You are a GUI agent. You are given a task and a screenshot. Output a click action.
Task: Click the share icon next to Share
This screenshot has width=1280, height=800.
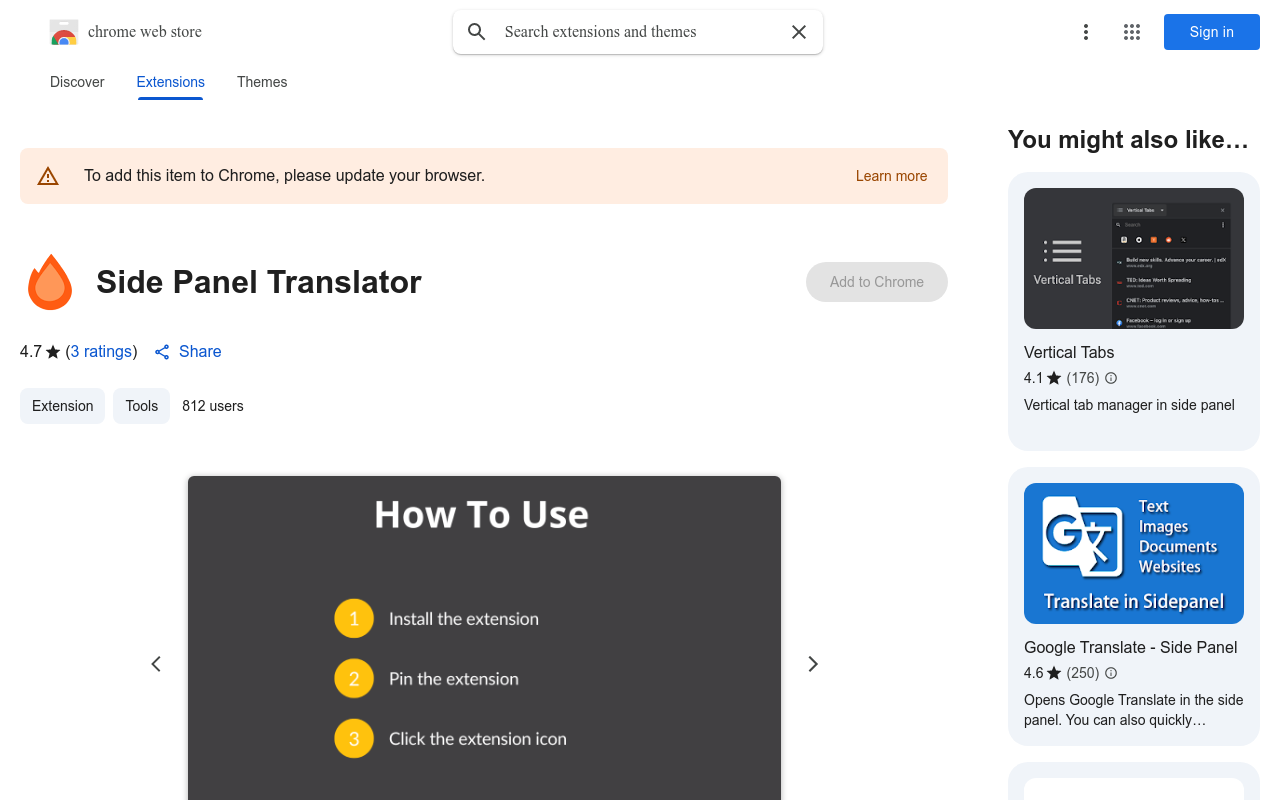162,352
